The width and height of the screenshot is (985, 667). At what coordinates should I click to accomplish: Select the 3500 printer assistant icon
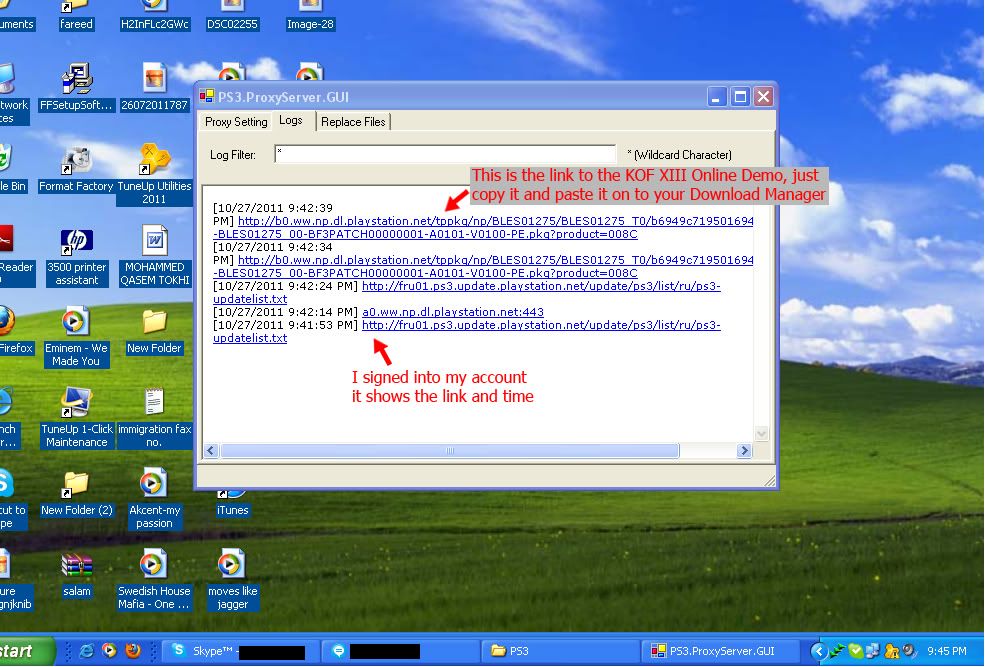click(77, 246)
